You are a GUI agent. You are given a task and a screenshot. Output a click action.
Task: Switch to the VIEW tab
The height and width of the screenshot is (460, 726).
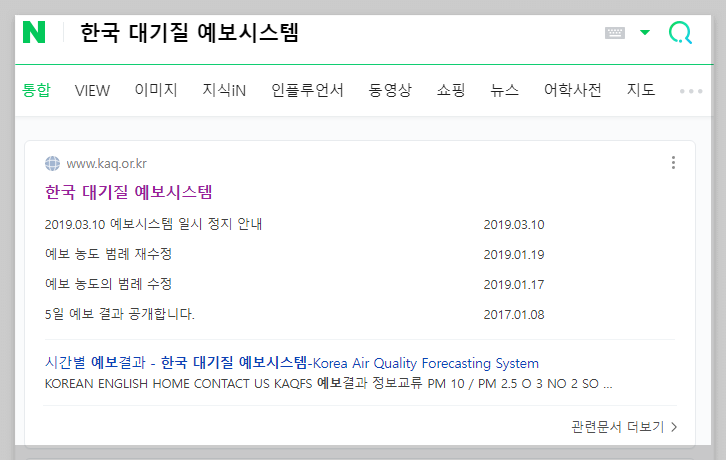point(92,90)
